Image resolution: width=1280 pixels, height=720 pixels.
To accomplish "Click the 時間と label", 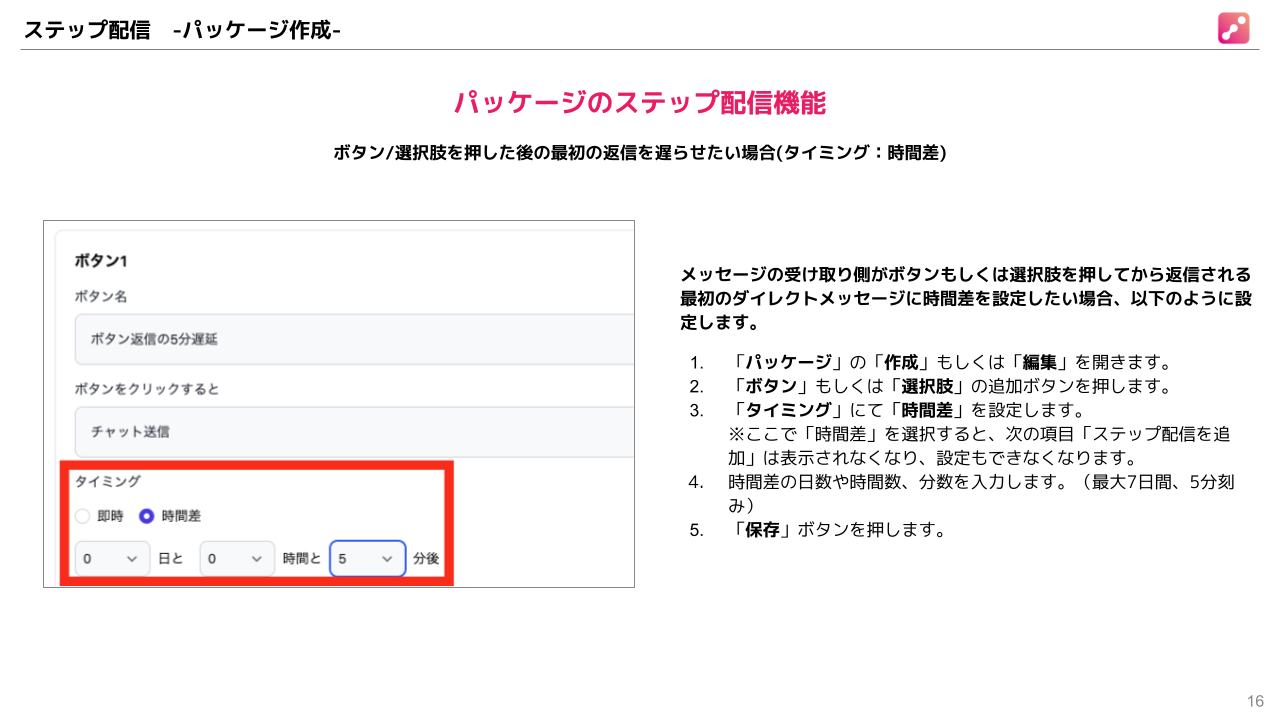I will tap(302, 559).
